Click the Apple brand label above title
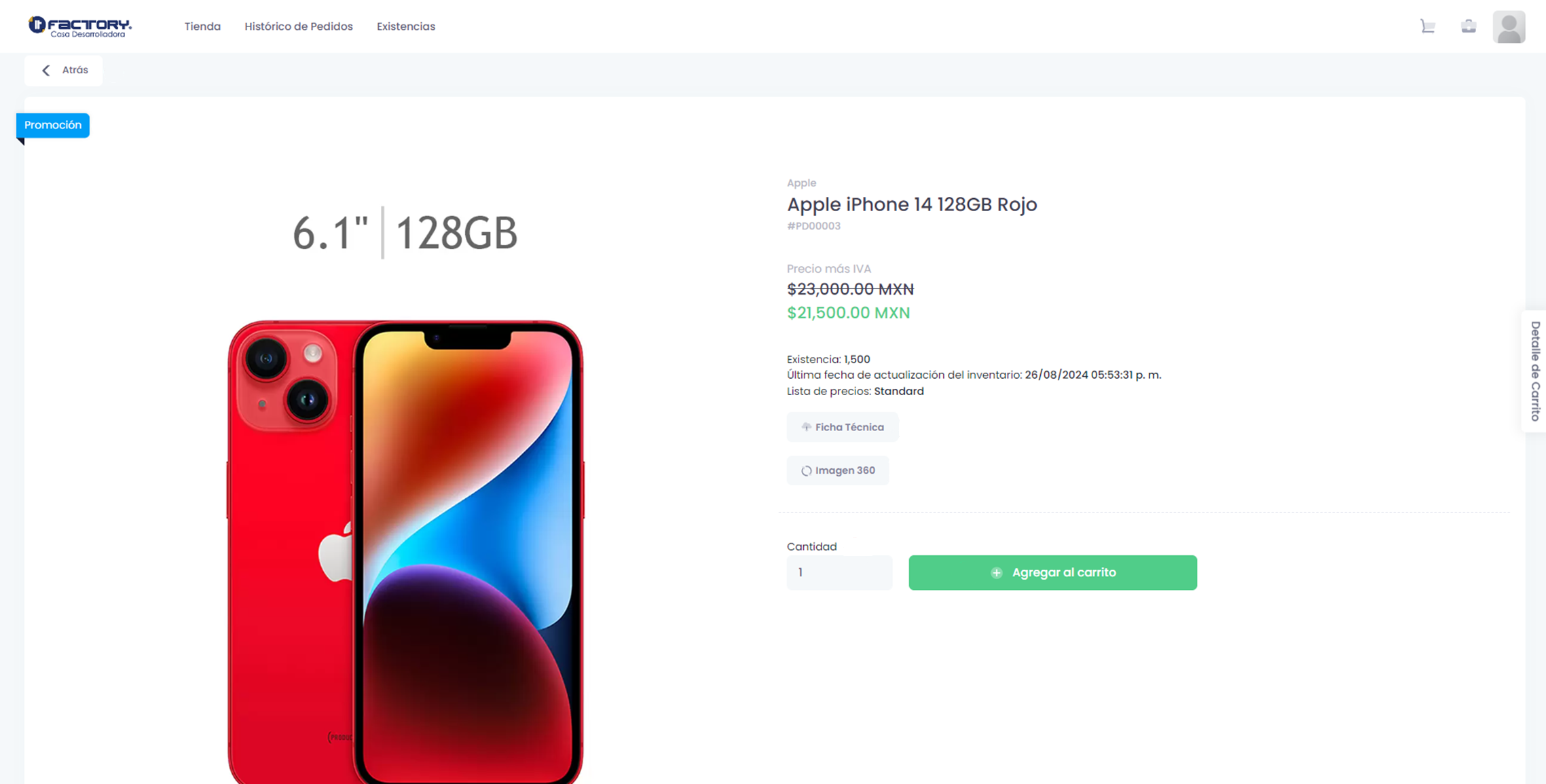 click(801, 183)
